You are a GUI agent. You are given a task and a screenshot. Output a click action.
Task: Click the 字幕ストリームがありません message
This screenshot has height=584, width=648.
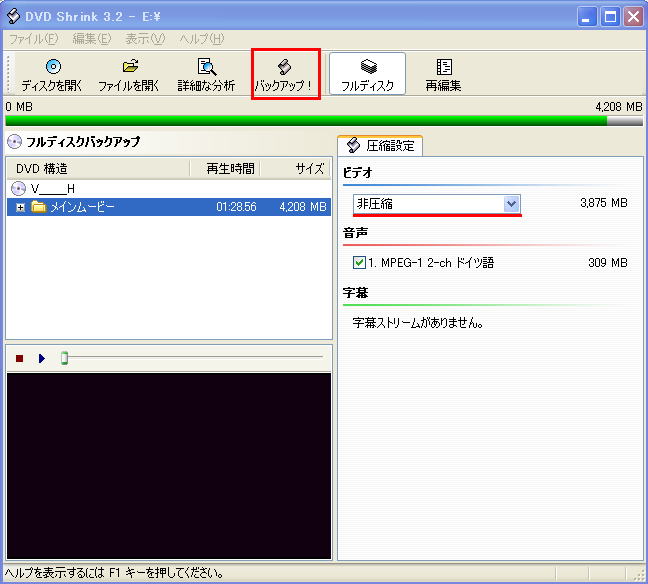(418, 322)
